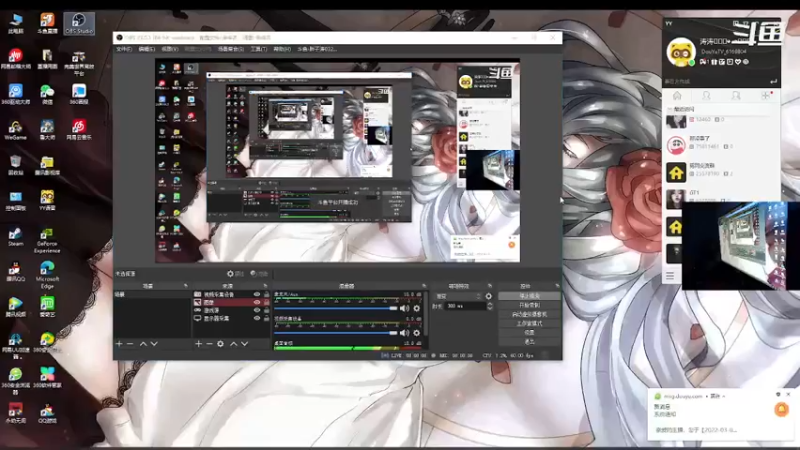800x450 pixels.
Task: Open the Recycle Bin desktop icon
Action: click(x=15, y=165)
